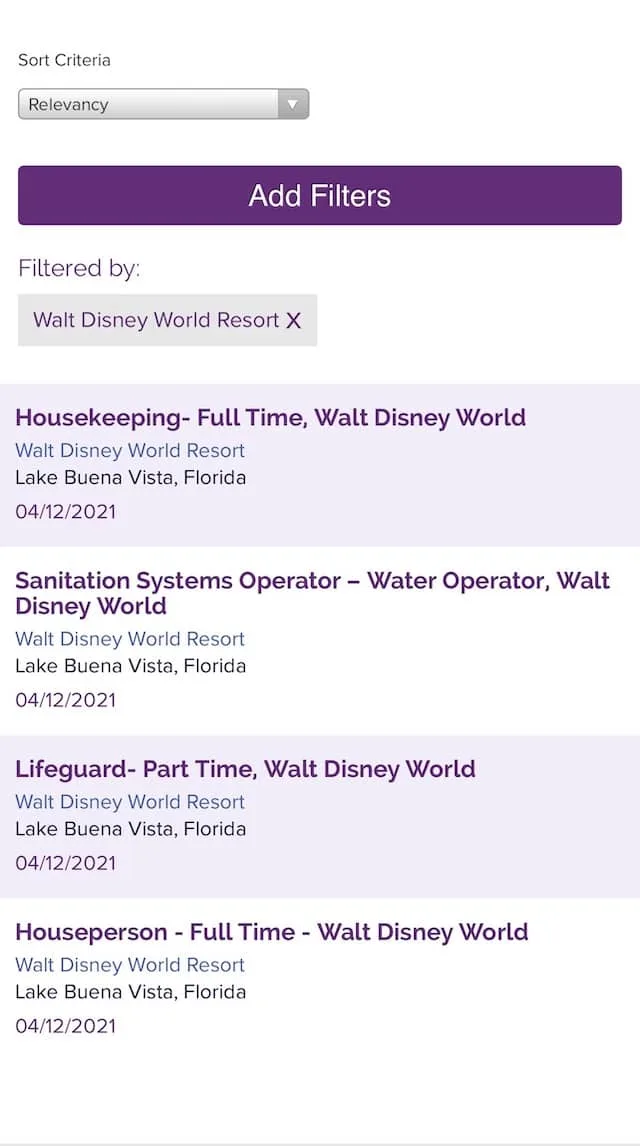Click the arrow on the sort dropdown

tap(293, 104)
